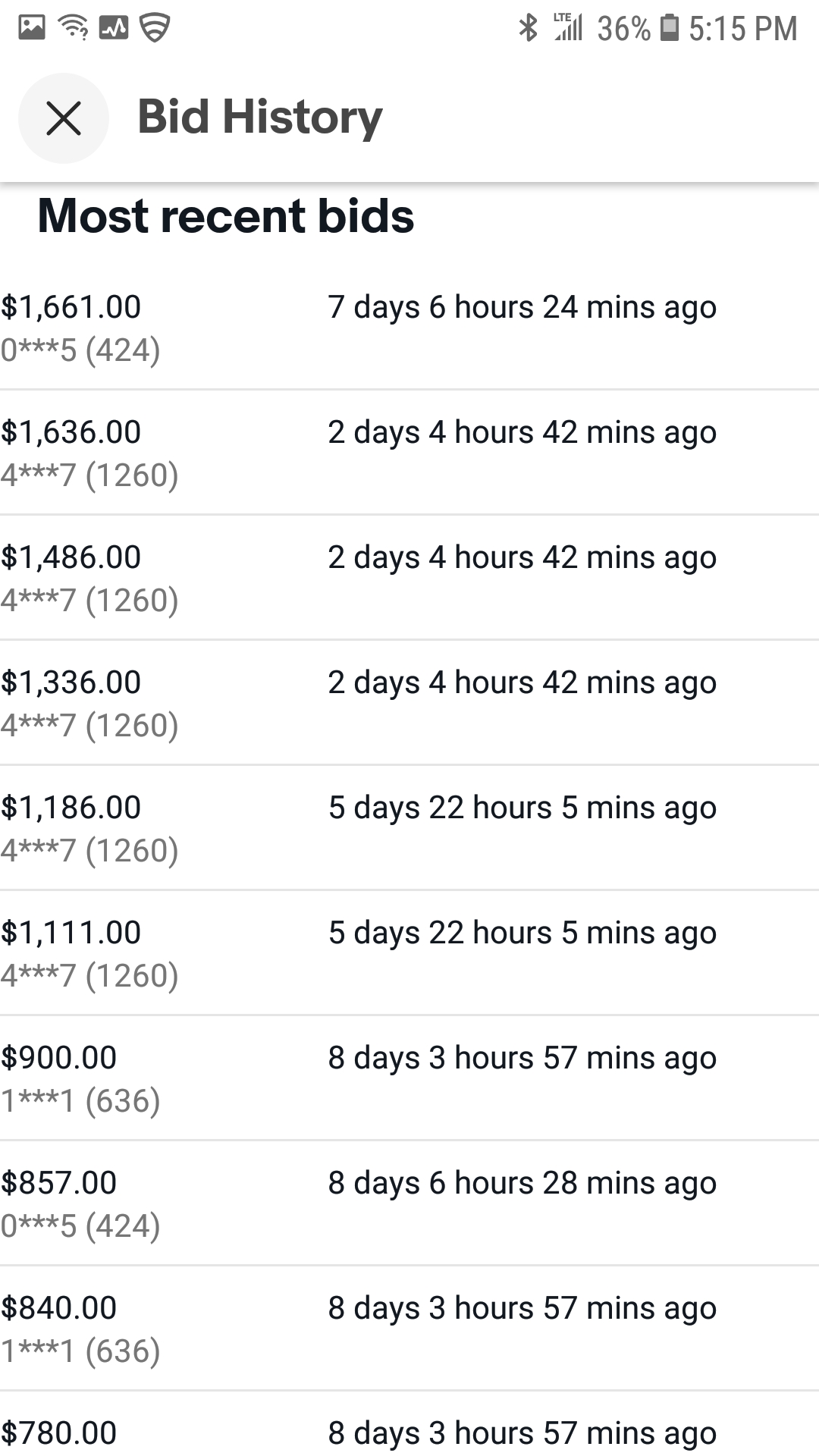Tap the Bid History title
Image resolution: width=819 pixels, height=1456 pixels.
click(259, 118)
